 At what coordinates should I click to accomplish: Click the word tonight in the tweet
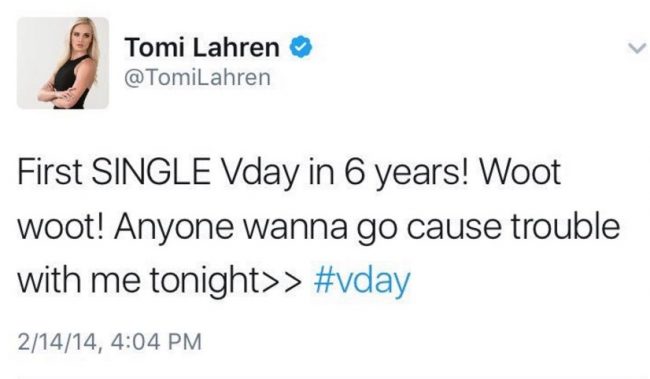point(205,281)
